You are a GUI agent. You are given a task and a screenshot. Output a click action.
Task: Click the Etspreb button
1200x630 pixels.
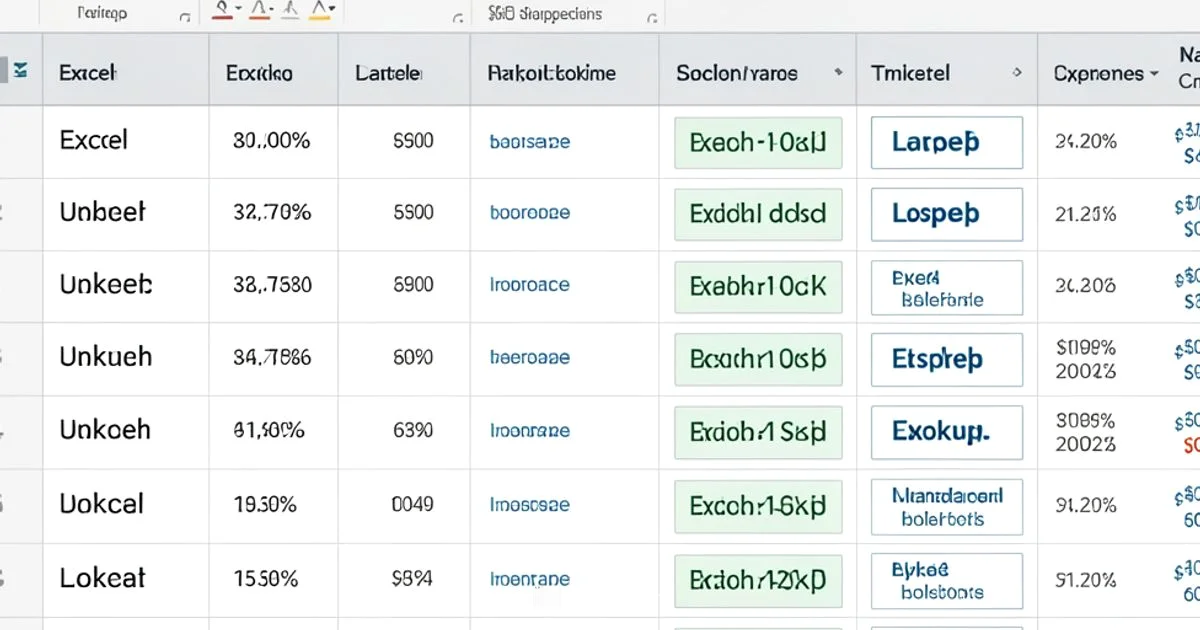[945, 360]
